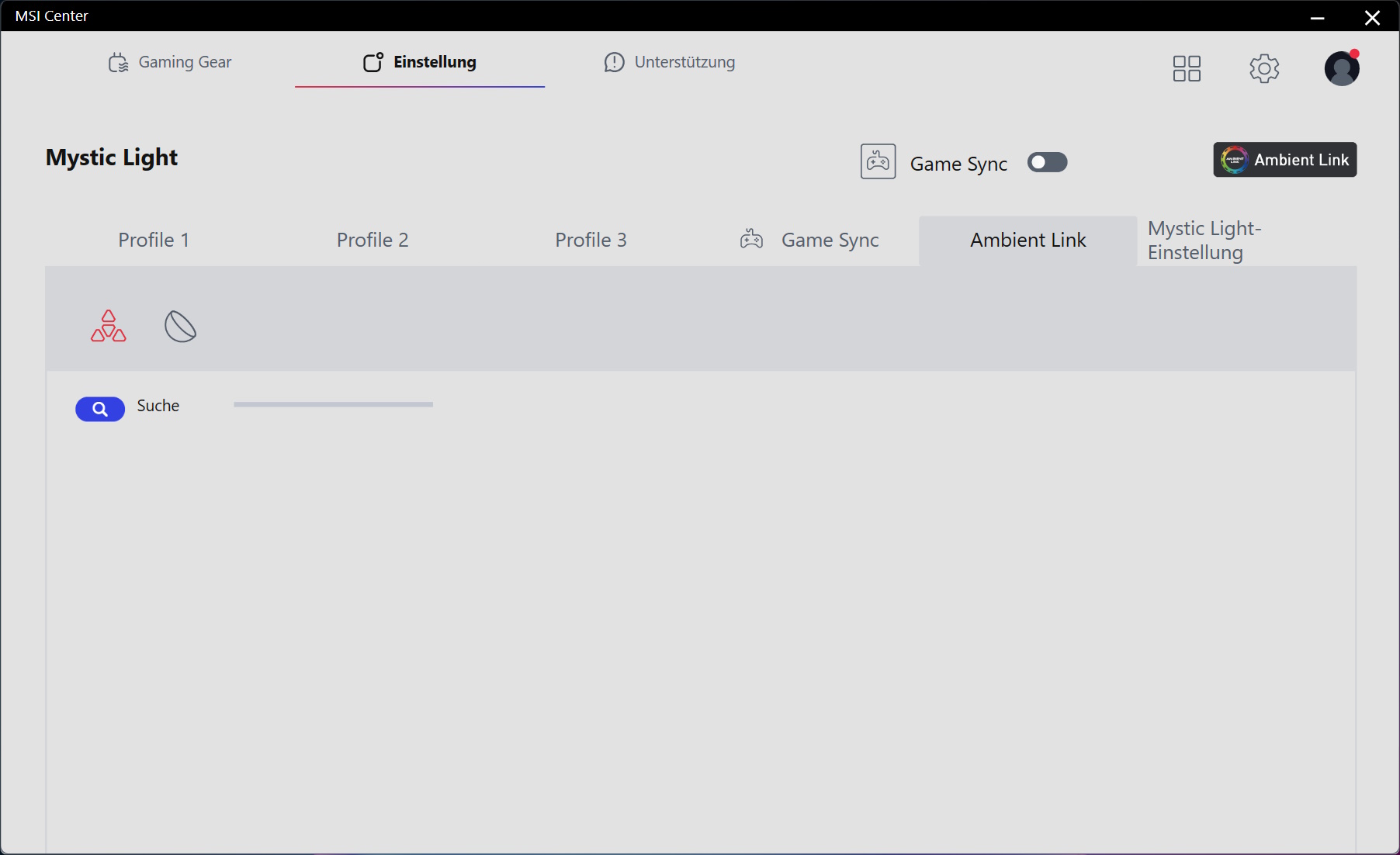This screenshot has height=855, width=1400.
Task: Open the Game Sync tab
Action: pyautogui.click(x=809, y=241)
